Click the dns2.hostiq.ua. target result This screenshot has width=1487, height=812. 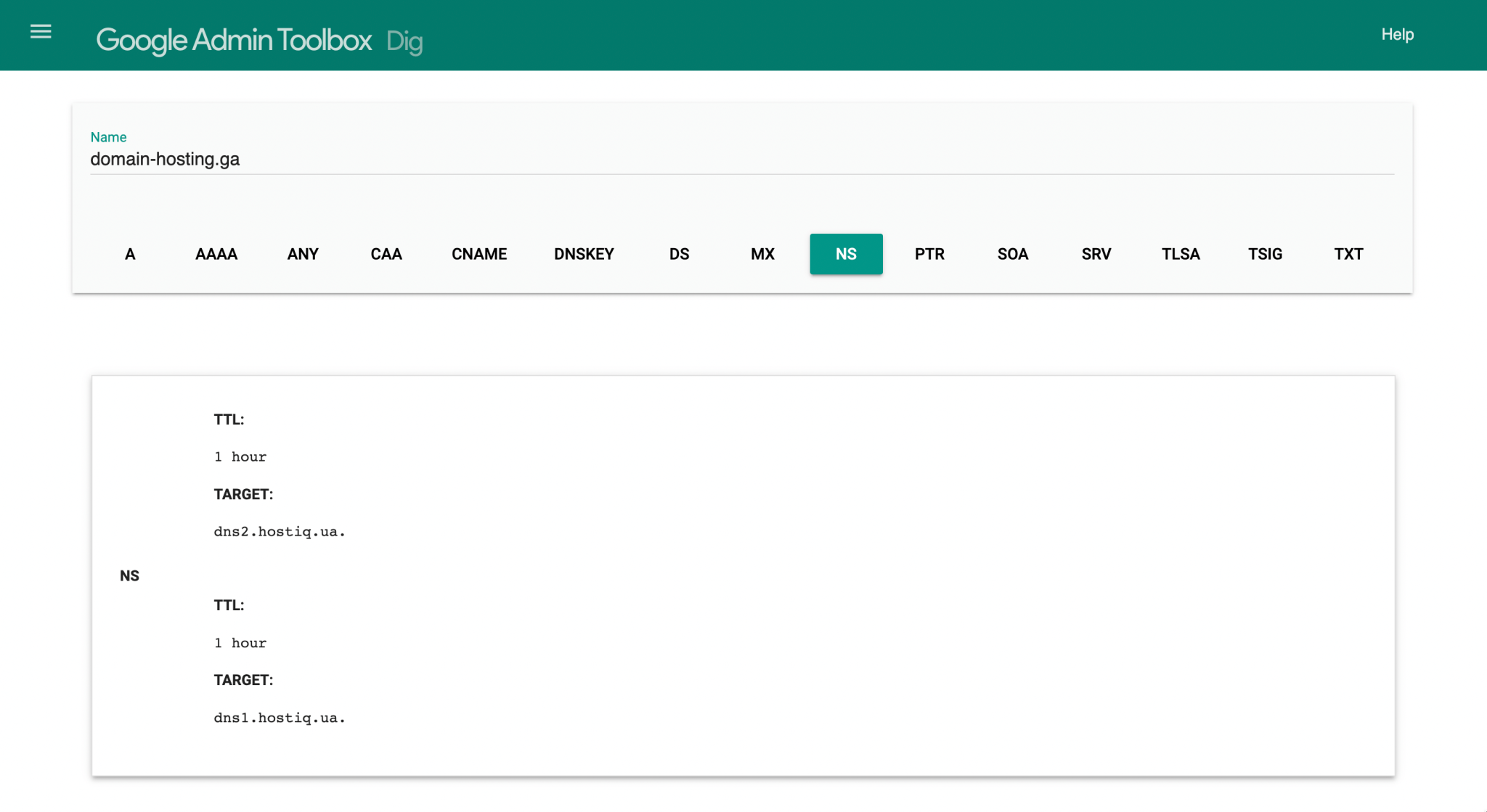point(280,532)
